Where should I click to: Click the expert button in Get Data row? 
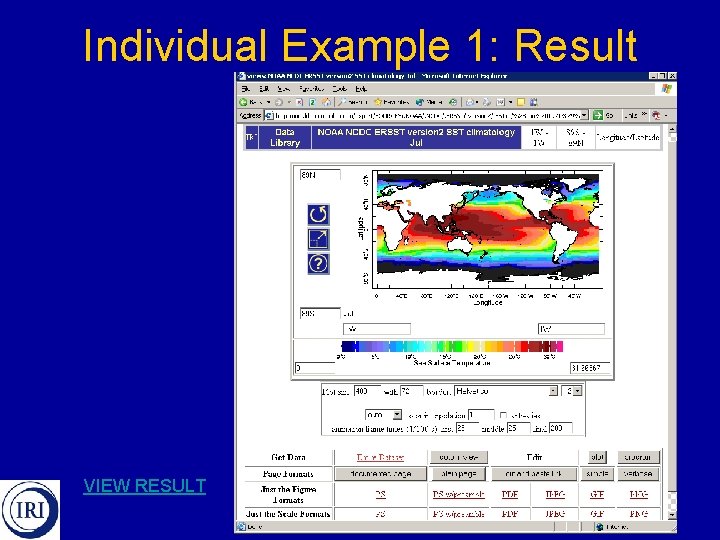pyautogui.click(x=638, y=457)
